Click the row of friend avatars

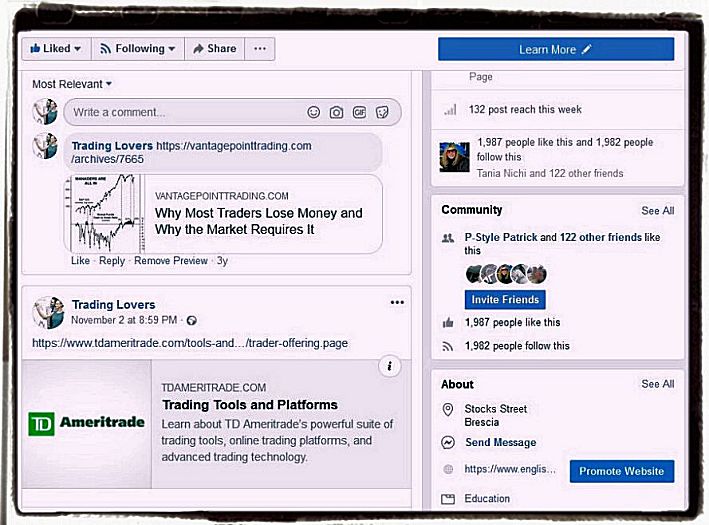tap(506, 274)
